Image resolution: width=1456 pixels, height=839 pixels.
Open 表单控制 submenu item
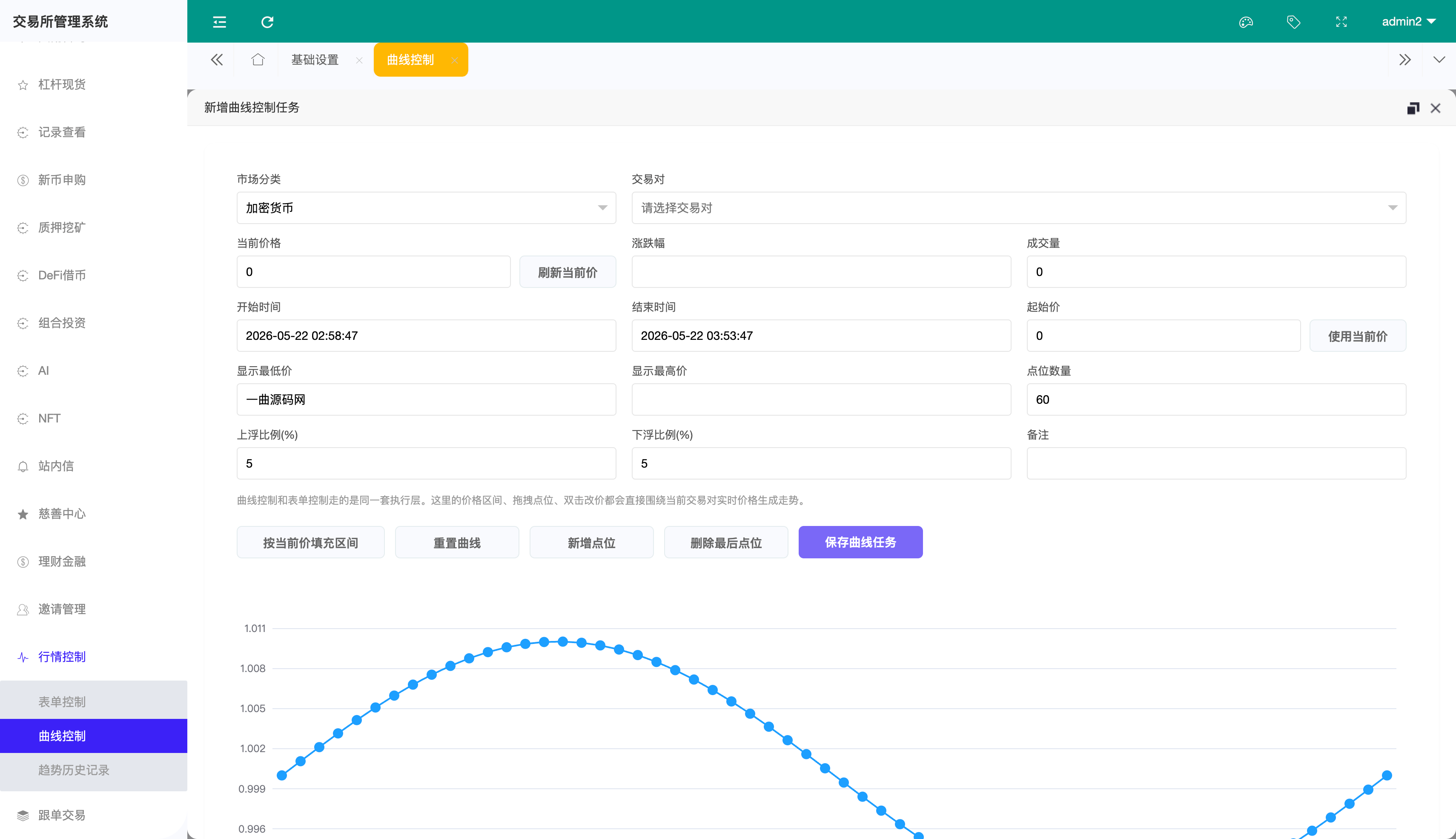pos(93,702)
